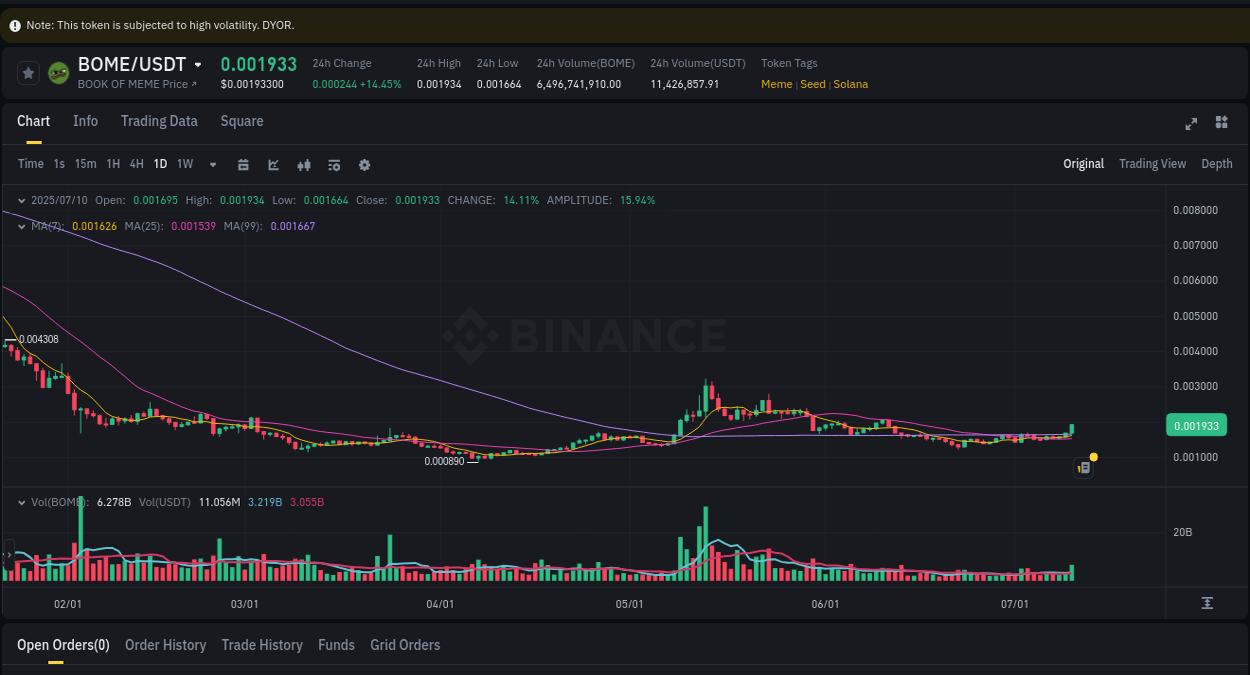Open the date range calendar icon

(243, 164)
